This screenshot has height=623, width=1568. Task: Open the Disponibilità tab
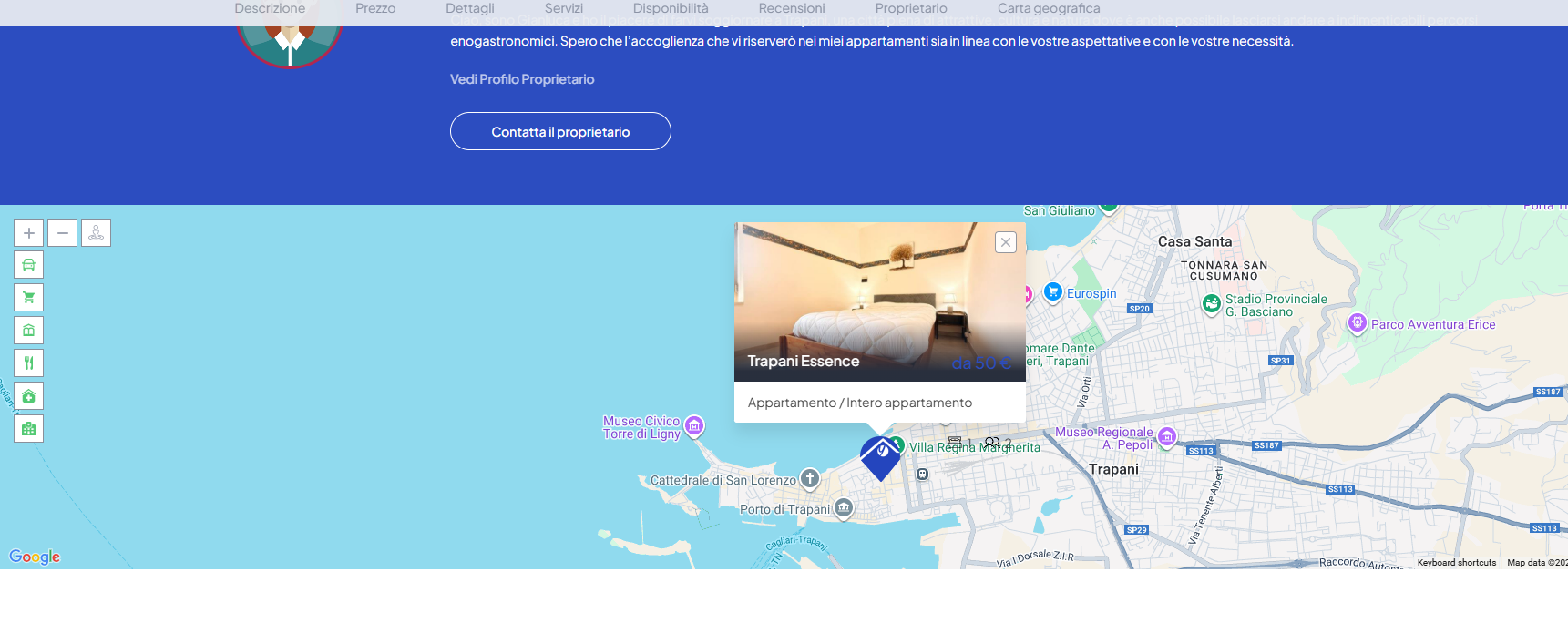click(671, 8)
